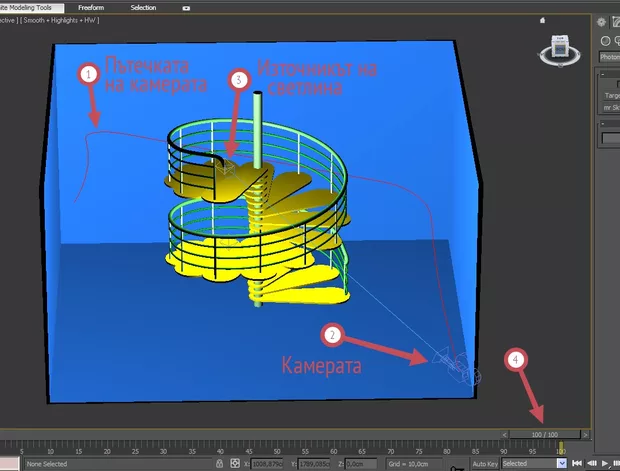Image resolution: width=620 pixels, height=471 pixels.
Task: Click the Target Light button
Action: point(611,95)
